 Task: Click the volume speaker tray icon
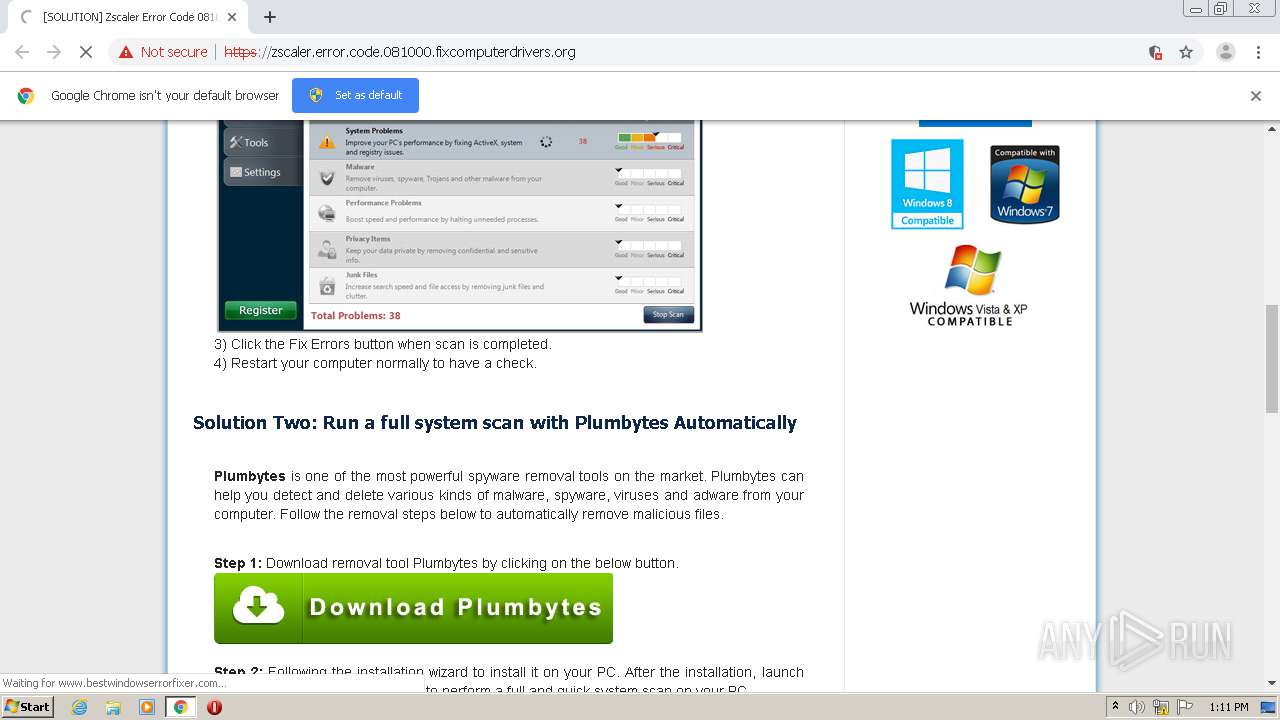point(1137,707)
